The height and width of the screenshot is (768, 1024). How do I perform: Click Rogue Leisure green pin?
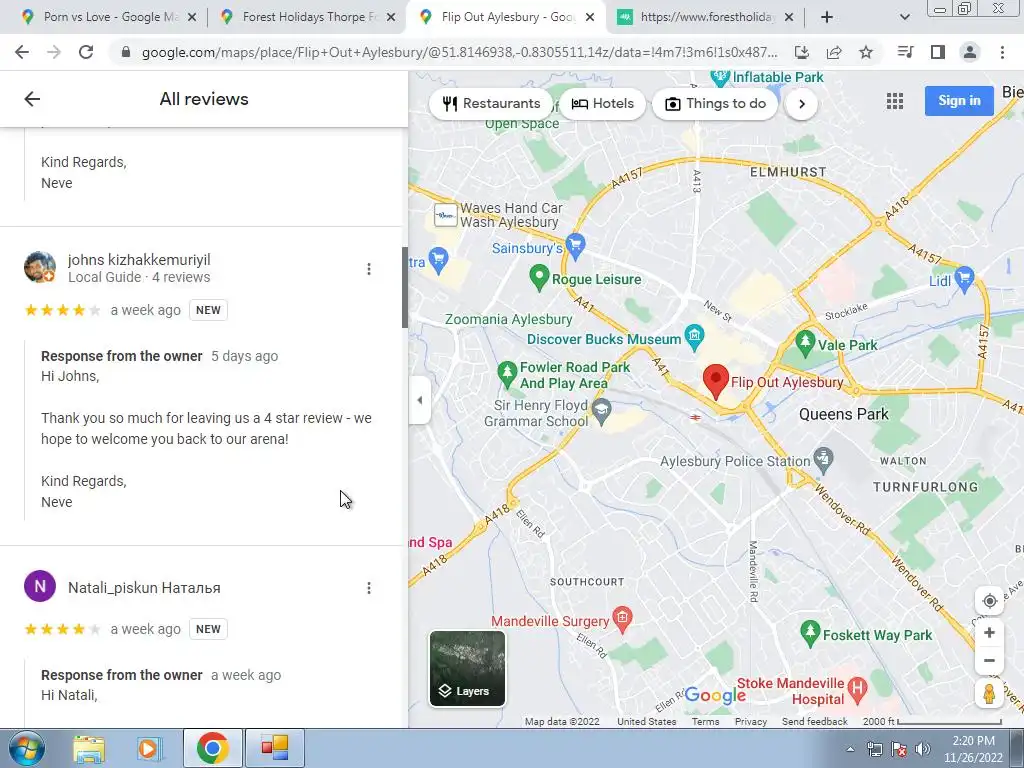(x=539, y=278)
